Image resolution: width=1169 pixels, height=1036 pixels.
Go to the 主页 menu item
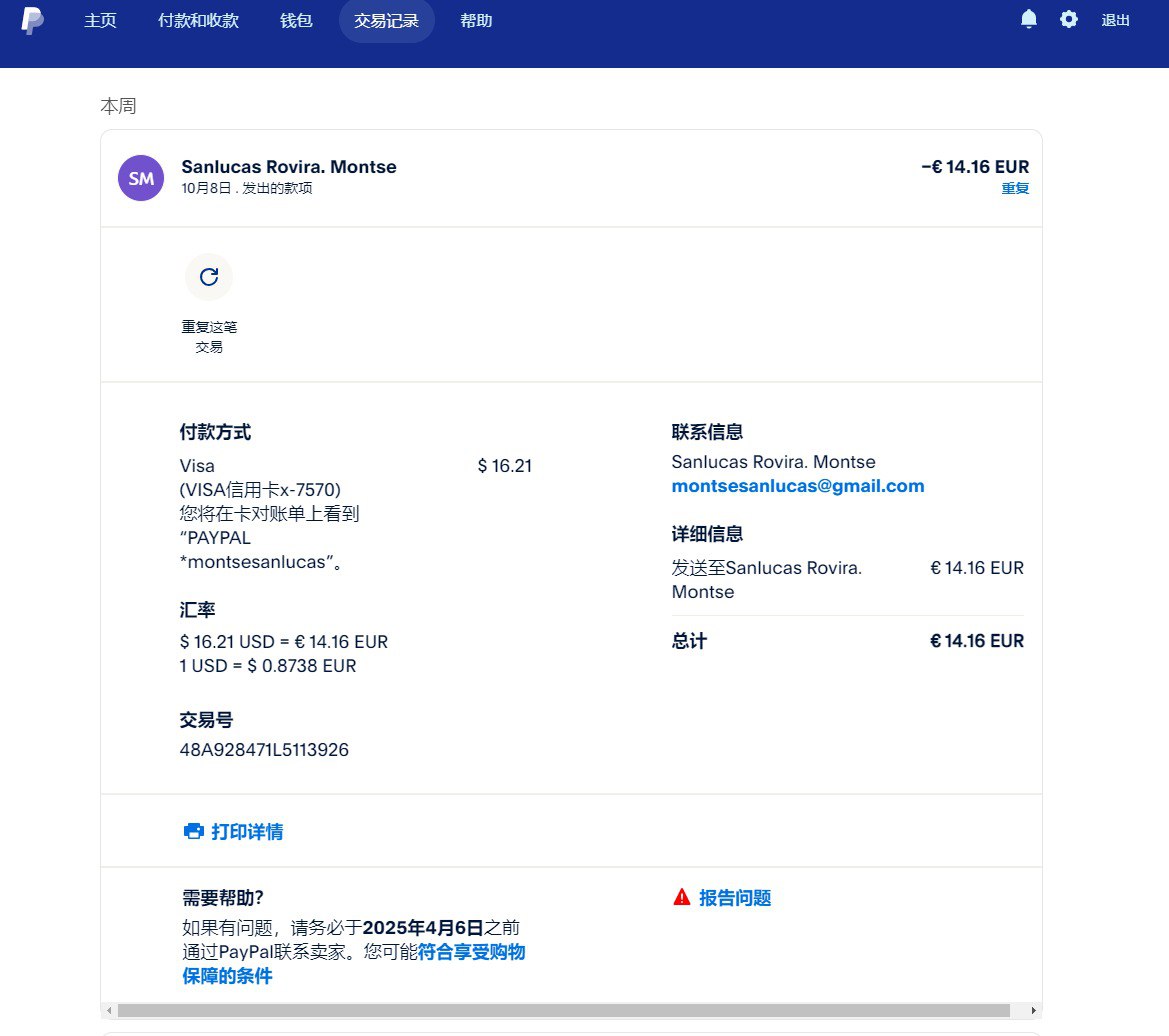pos(100,21)
